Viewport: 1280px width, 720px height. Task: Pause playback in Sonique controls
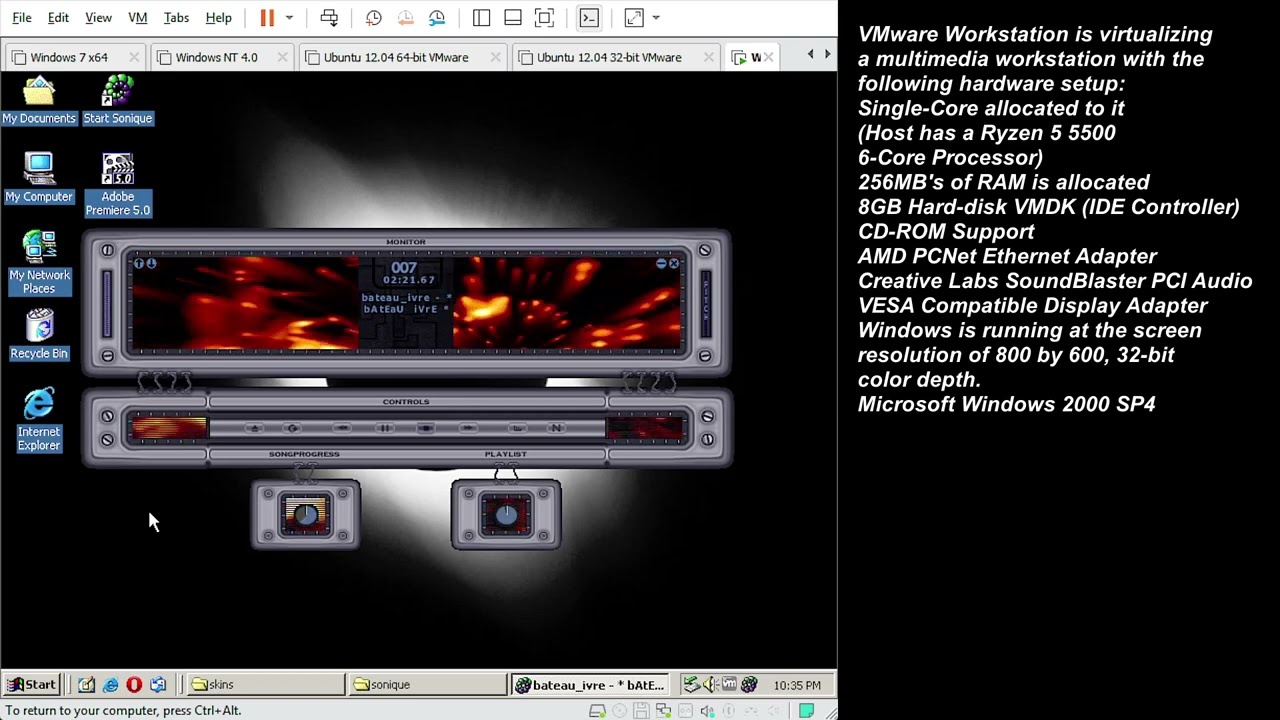click(385, 428)
